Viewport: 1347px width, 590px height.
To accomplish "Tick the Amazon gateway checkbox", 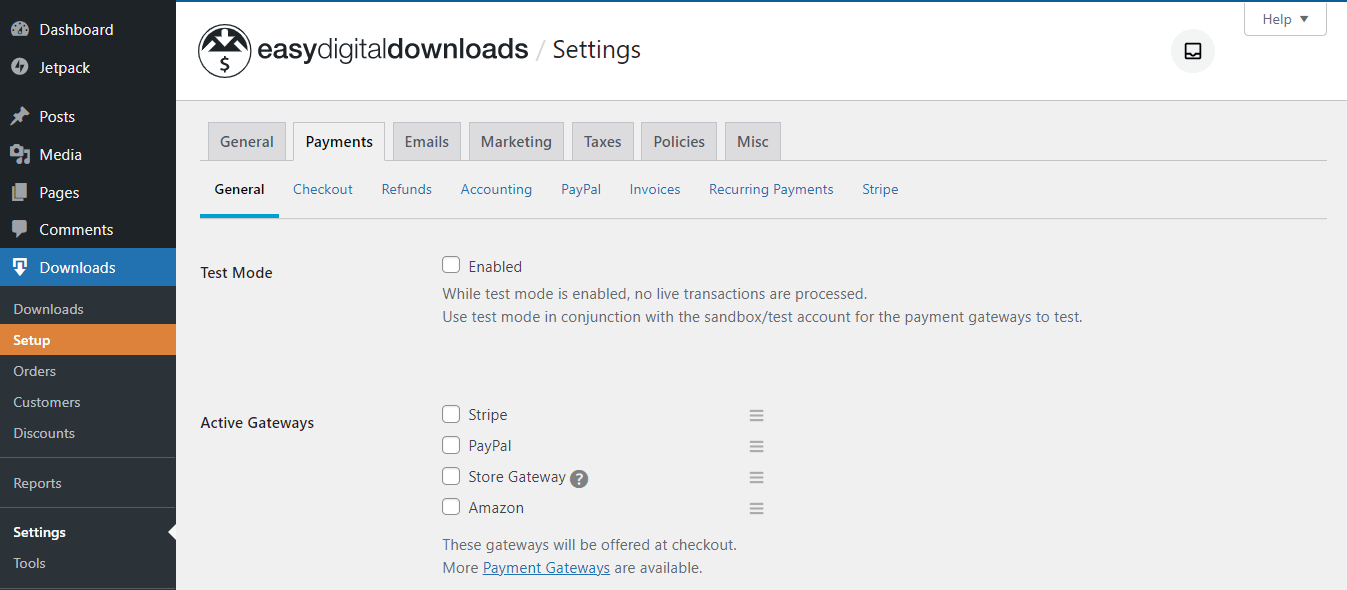I will click(x=451, y=507).
